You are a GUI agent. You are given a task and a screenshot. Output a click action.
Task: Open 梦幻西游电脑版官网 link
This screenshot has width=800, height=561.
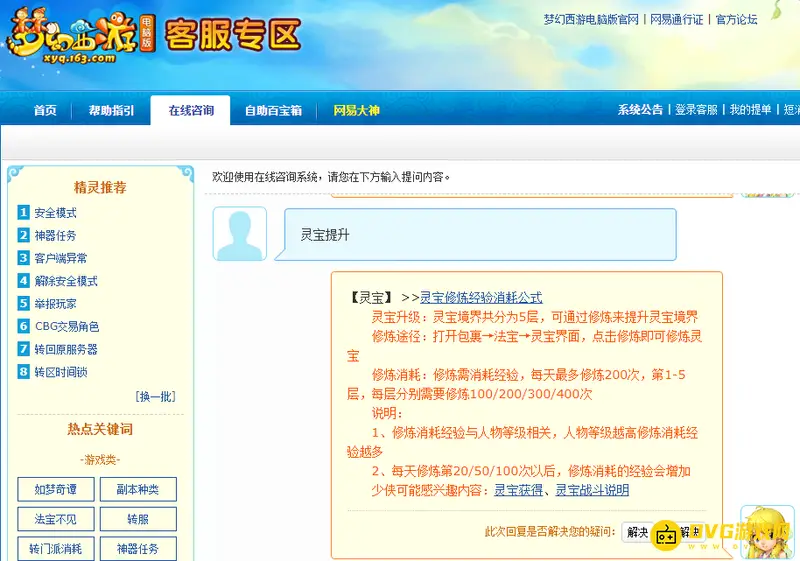[x=591, y=19]
